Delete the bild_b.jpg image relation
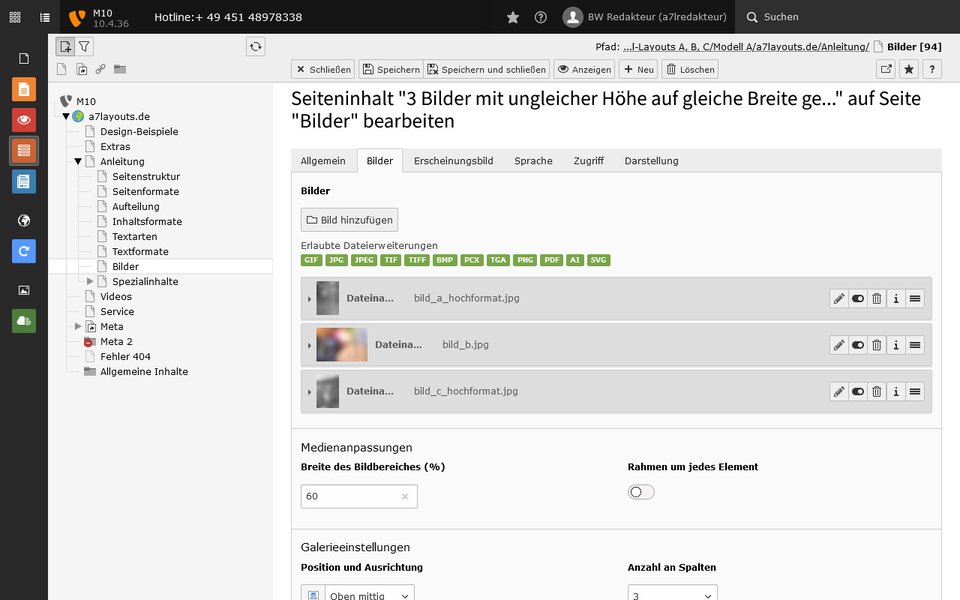 877,345
